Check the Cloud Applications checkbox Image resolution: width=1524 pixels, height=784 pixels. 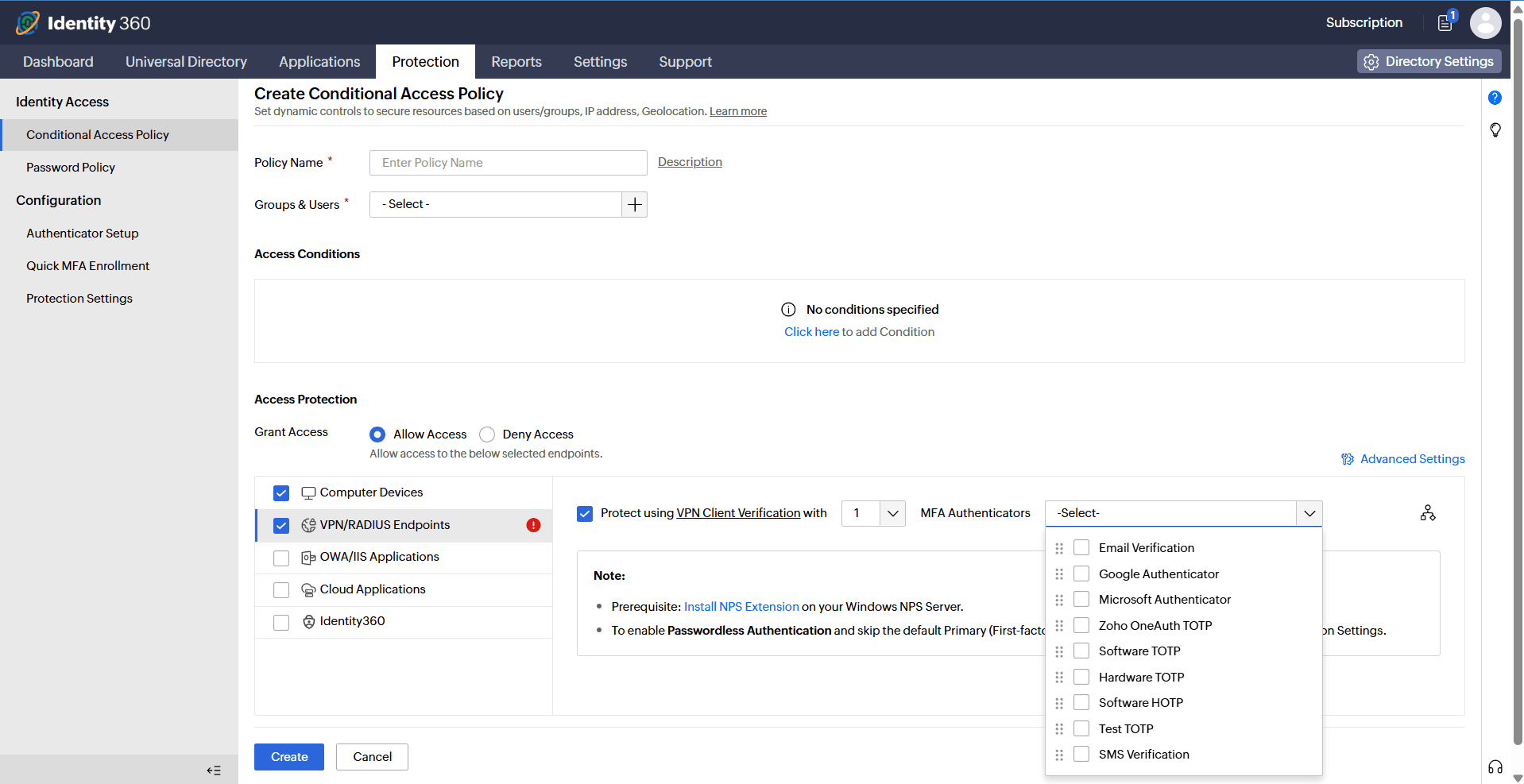(281, 590)
